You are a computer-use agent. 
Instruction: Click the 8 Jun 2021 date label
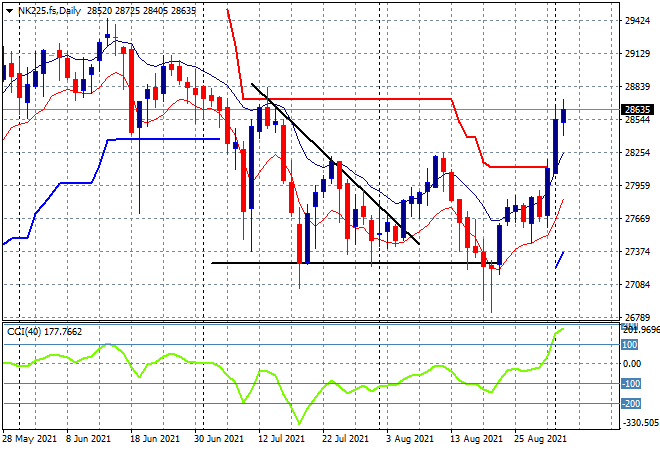click(88, 439)
